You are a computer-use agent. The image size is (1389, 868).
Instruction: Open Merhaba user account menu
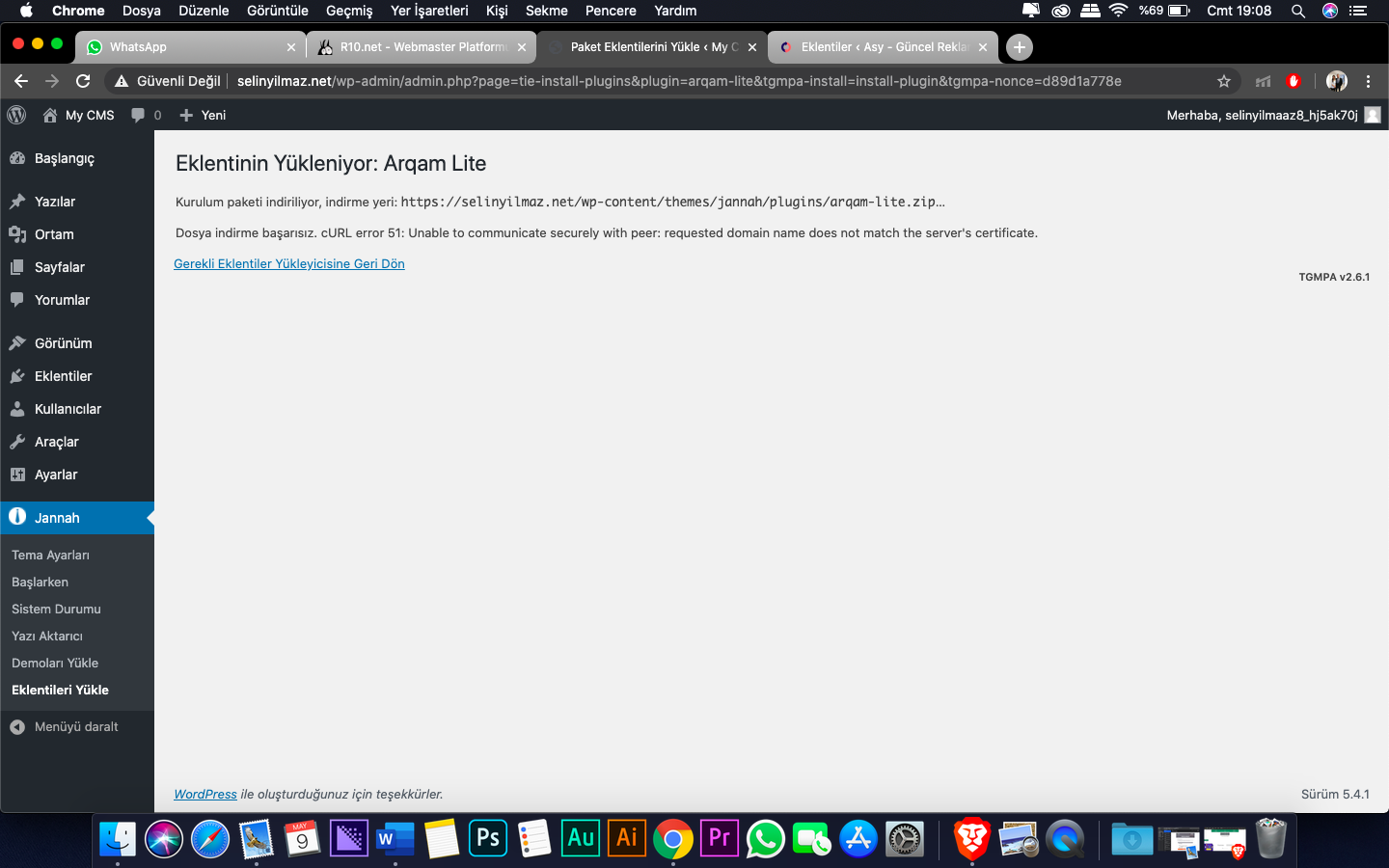(1273, 115)
